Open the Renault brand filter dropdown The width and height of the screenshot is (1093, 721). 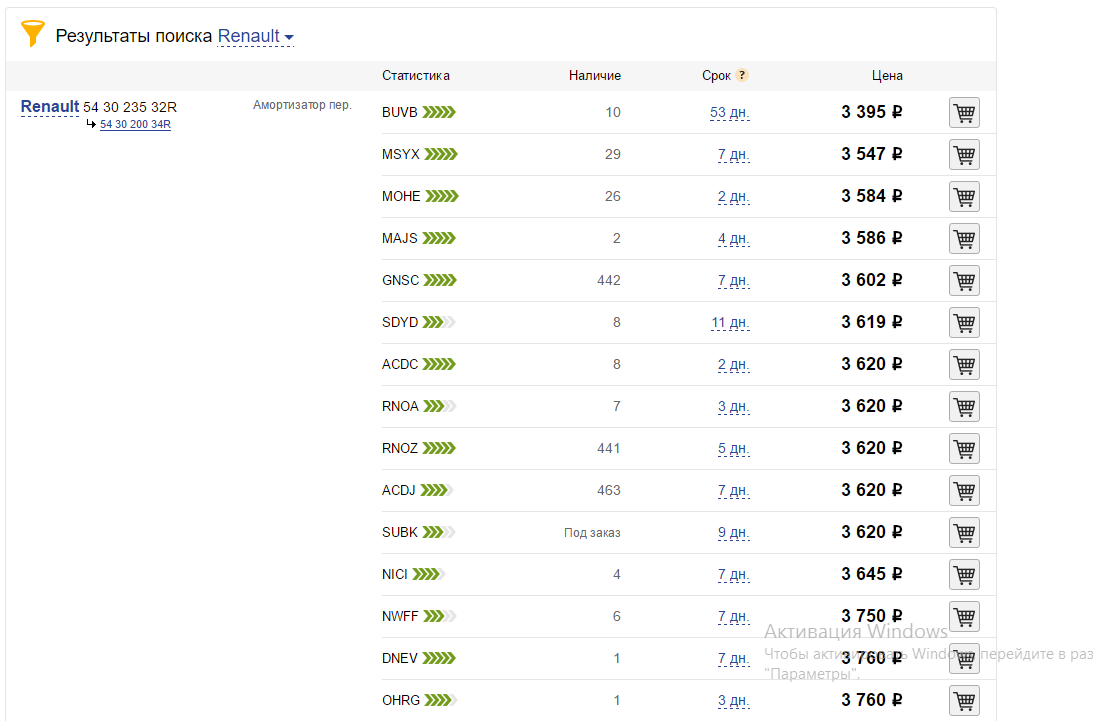click(256, 36)
